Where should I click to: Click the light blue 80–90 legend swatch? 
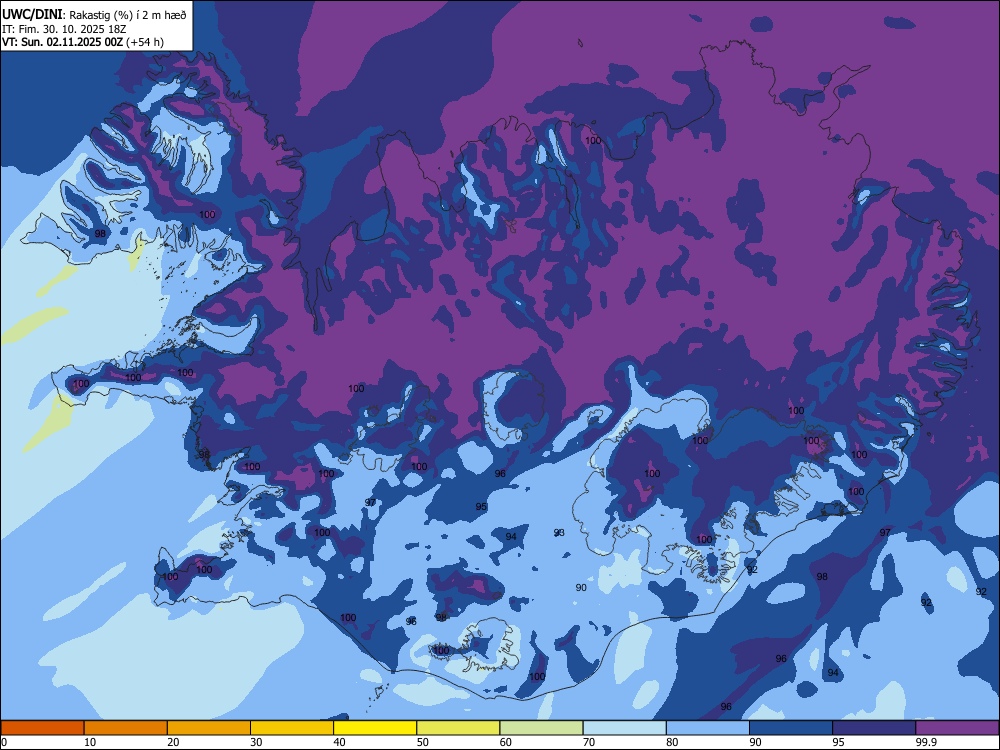(x=708, y=728)
